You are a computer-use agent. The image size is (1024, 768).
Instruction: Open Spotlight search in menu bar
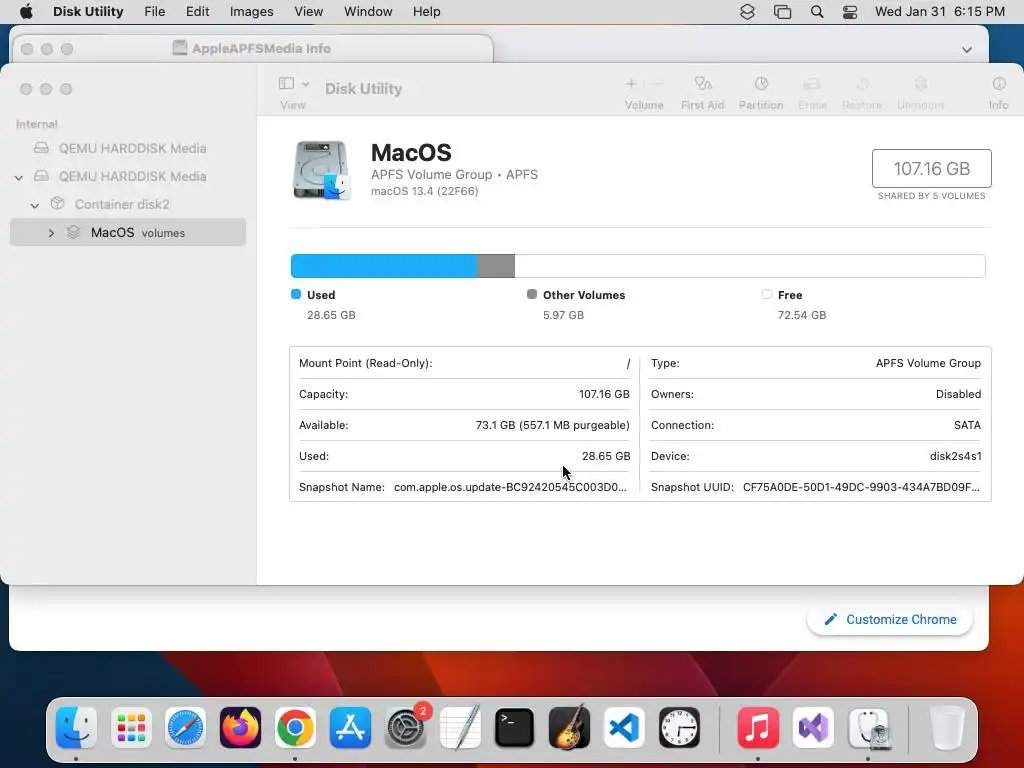click(817, 12)
